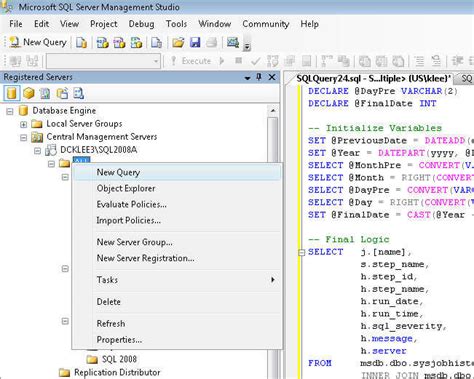Collapse the Database Engine node
The width and height of the screenshot is (474, 379).
10,111
